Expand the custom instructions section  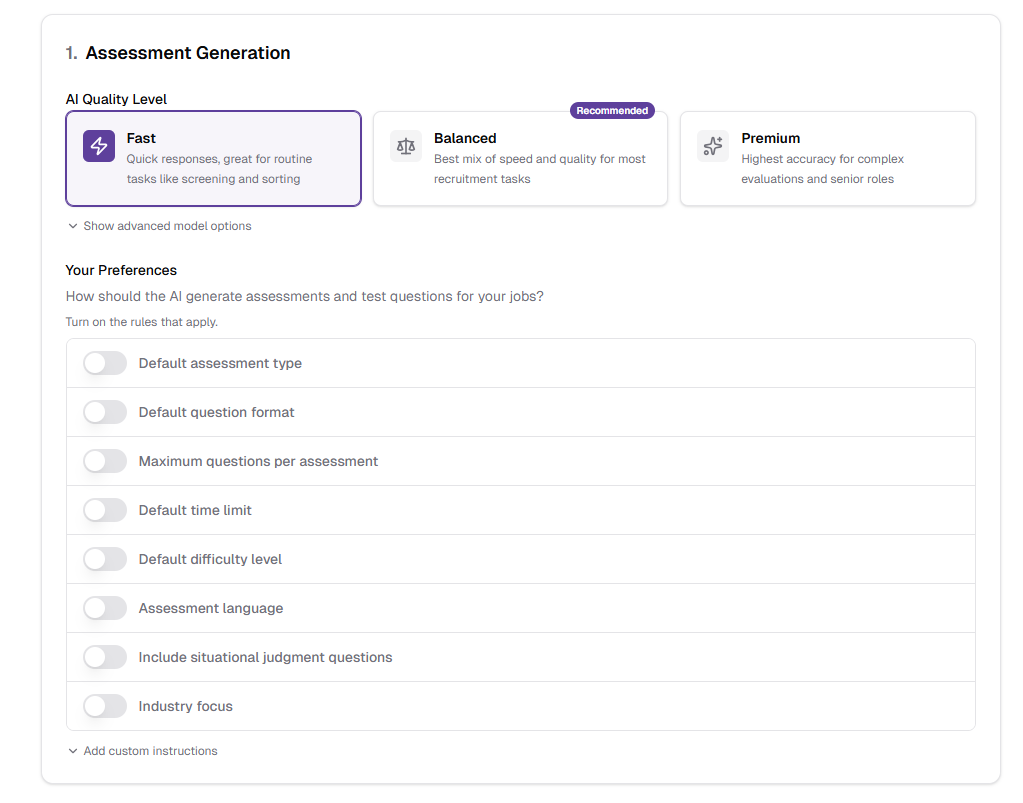[141, 749]
